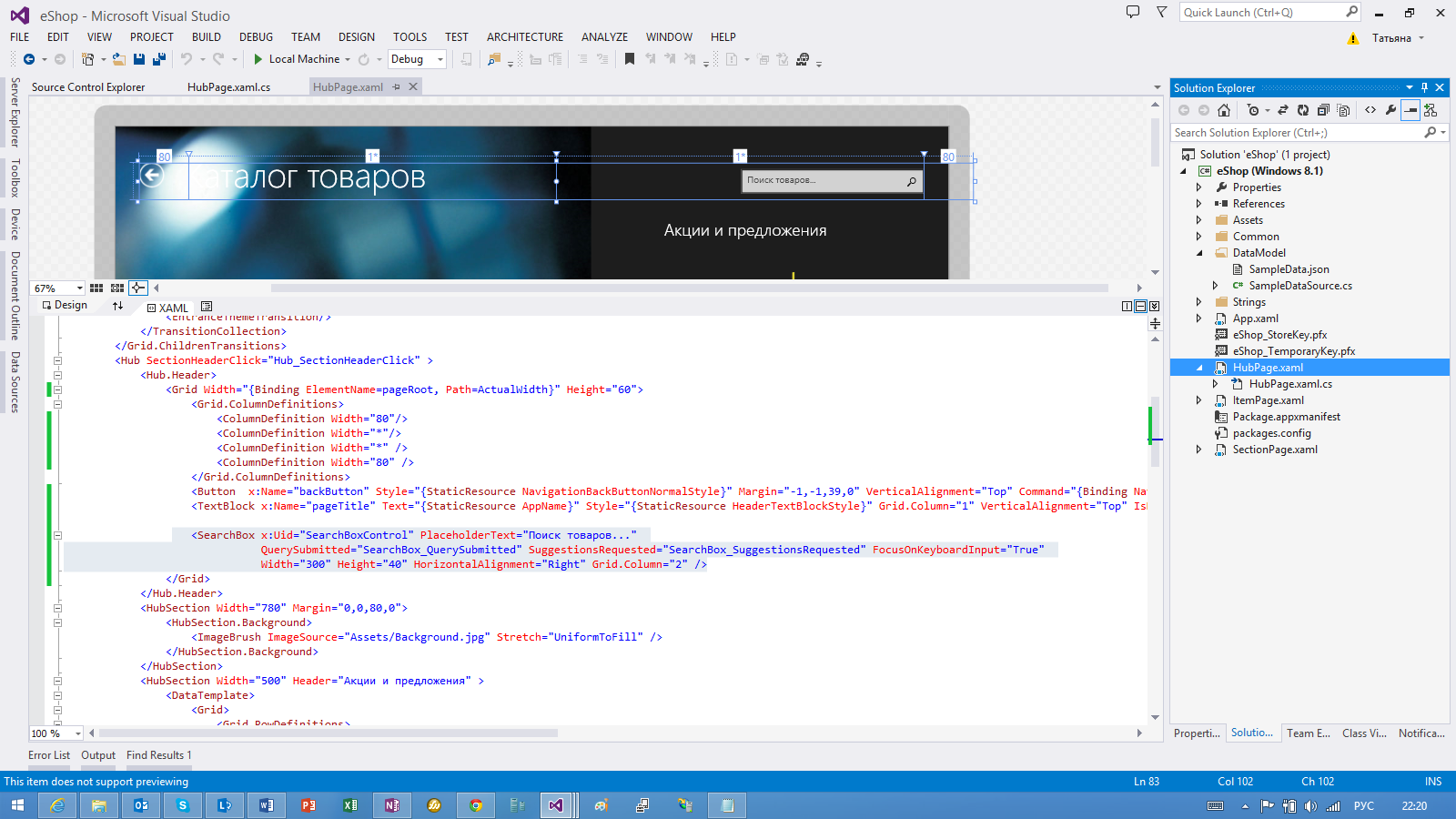Viewport: 1456px width, 819px height.
Task: Click the Undo toolbar icon
Action: [x=187, y=58]
